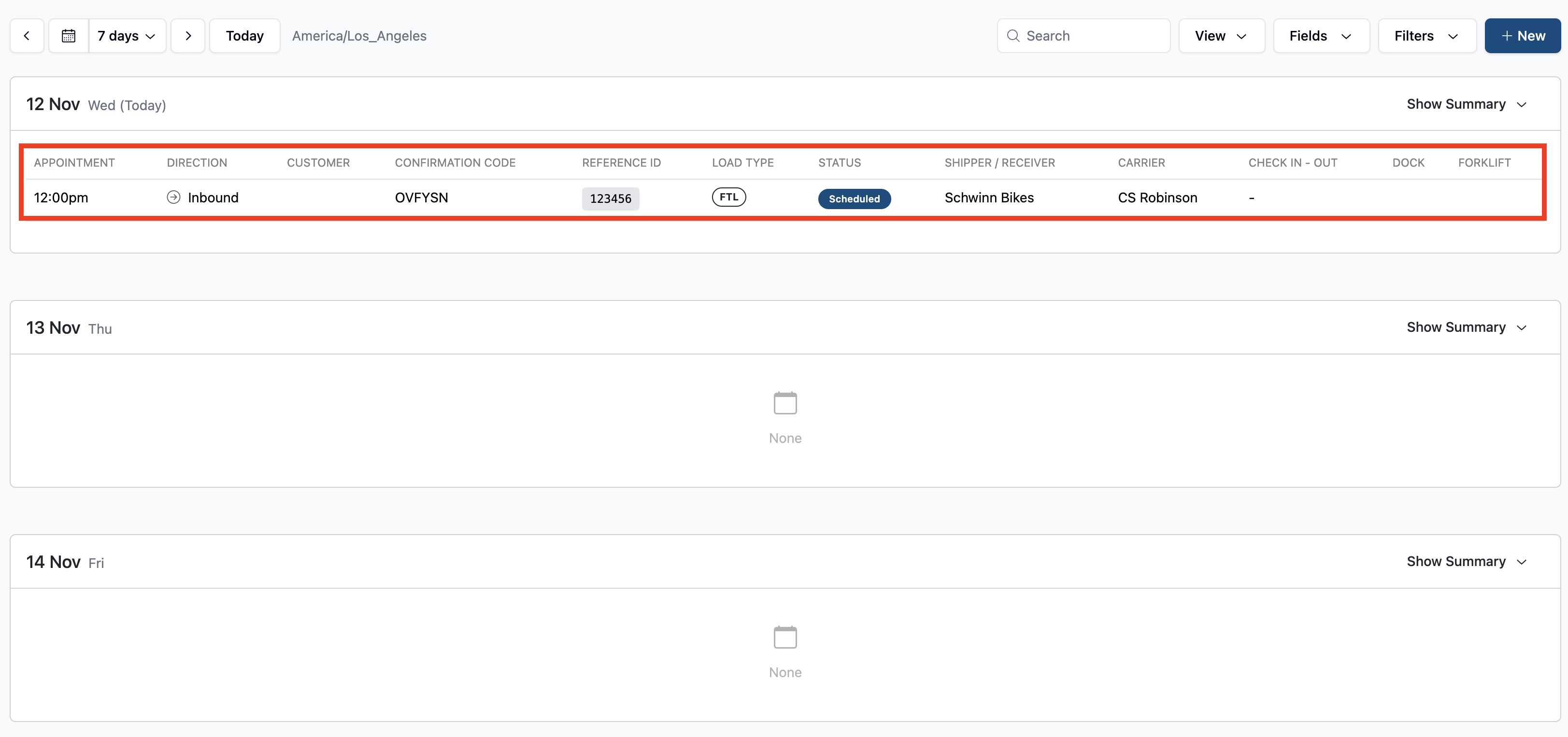Click the 13 Nov date heading
The width and height of the screenshot is (1568, 737).
tap(53, 327)
